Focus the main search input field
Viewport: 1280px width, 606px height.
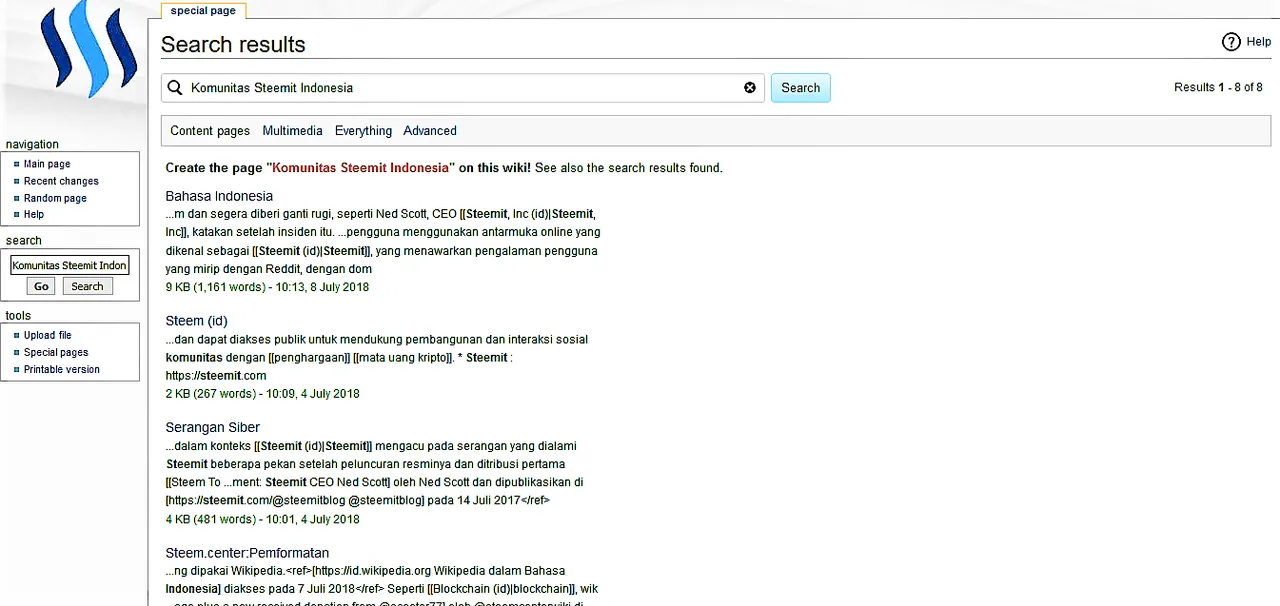pos(463,88)
